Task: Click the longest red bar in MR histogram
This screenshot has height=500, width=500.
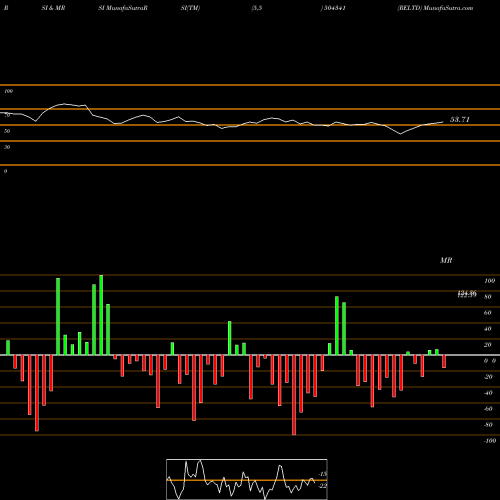Action: tap(294, 395)
